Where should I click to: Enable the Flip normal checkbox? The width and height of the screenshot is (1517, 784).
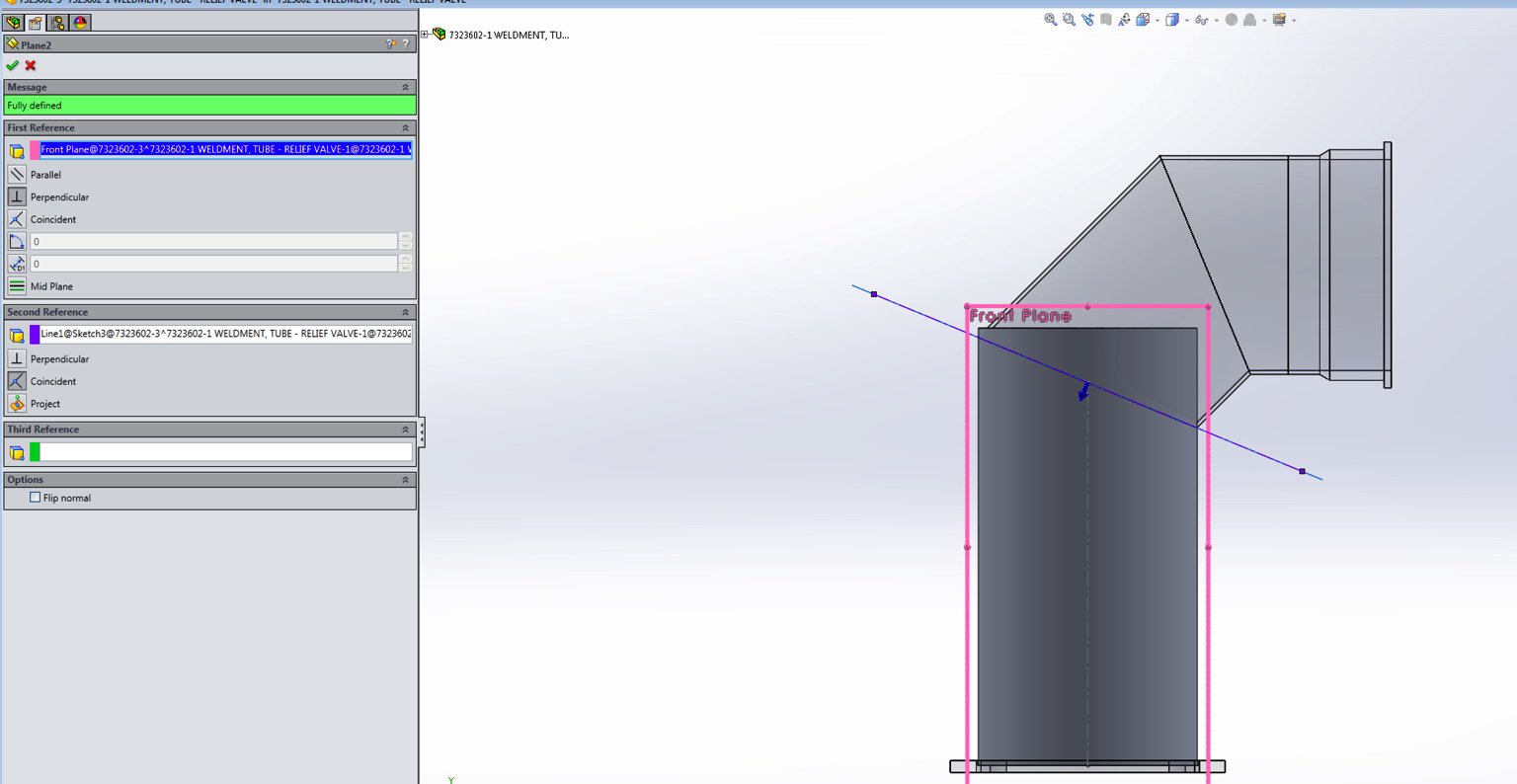(x=36, y=498)
